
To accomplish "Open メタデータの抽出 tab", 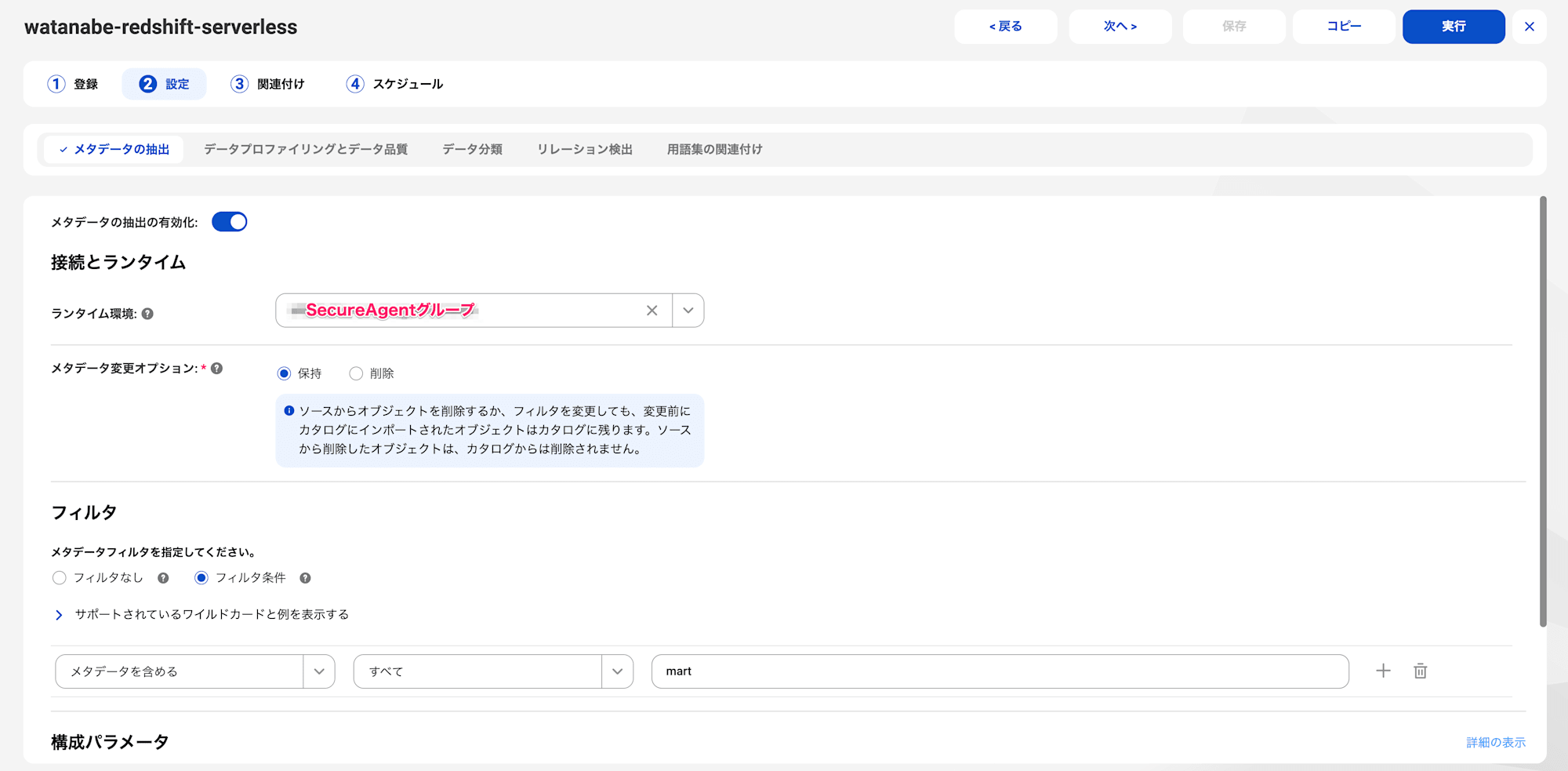I will (x=114, y=149).
